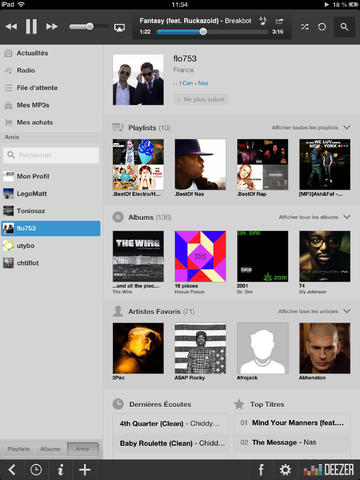Click 'Afficher toutes les playlists' link
Screen dimensions: 360x480
[305, 128]
